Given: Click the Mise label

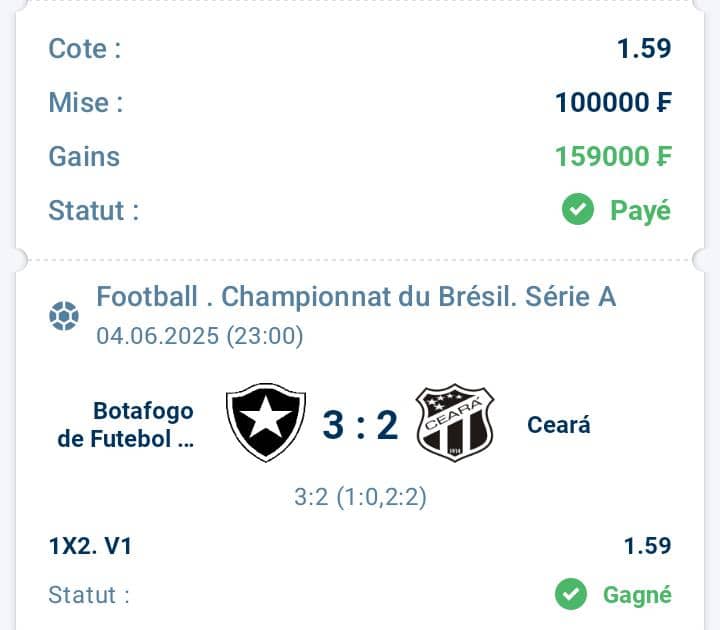Looking at the screenshot, I should coord(86,102).
